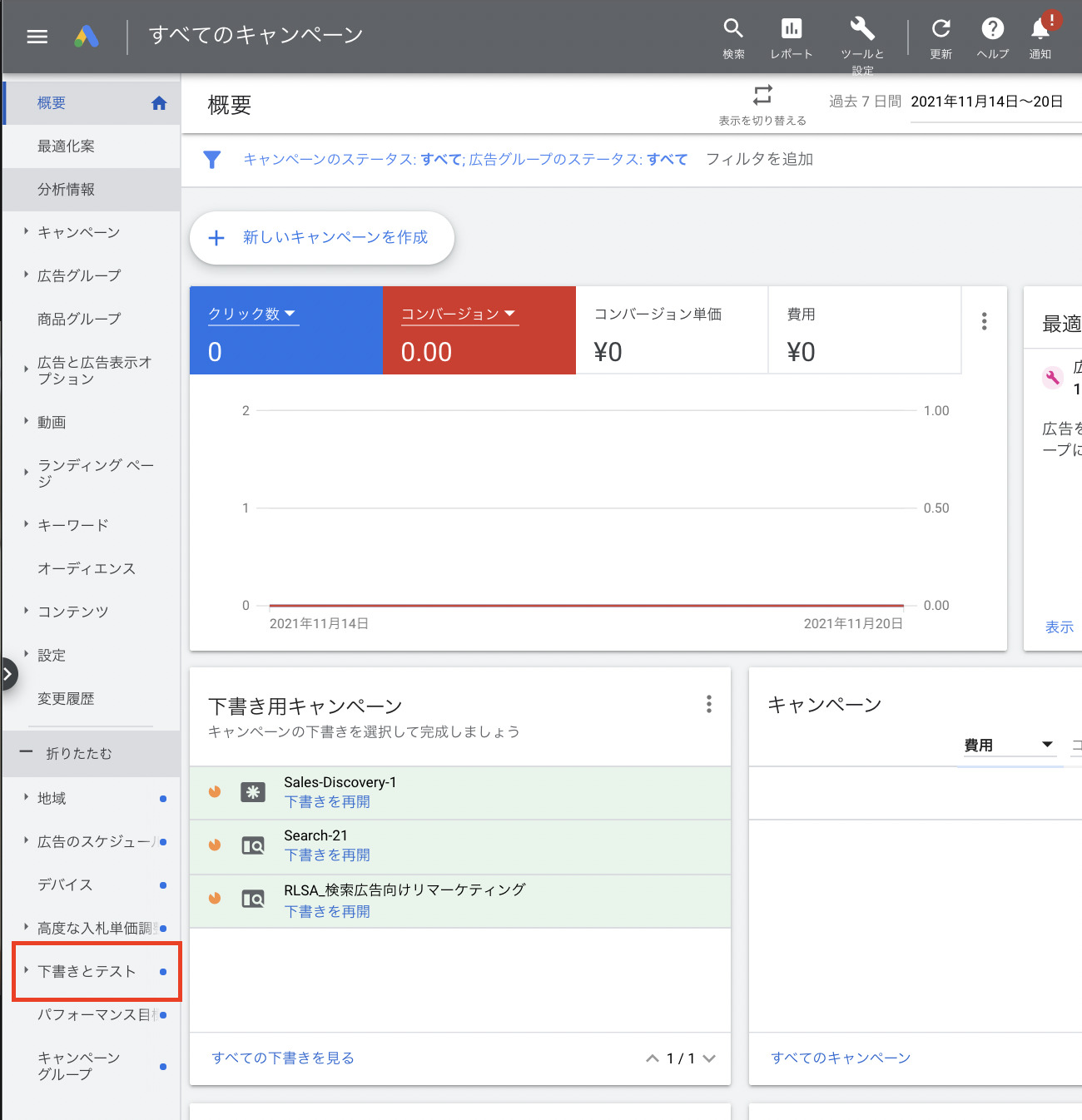Click the filter funnel icon
The image size is (1082, 1120).
[x=212, y=160]
